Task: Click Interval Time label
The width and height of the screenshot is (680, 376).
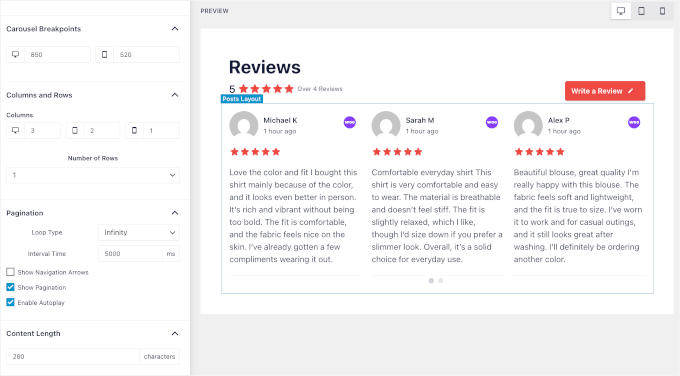Action: coord(47,254)
